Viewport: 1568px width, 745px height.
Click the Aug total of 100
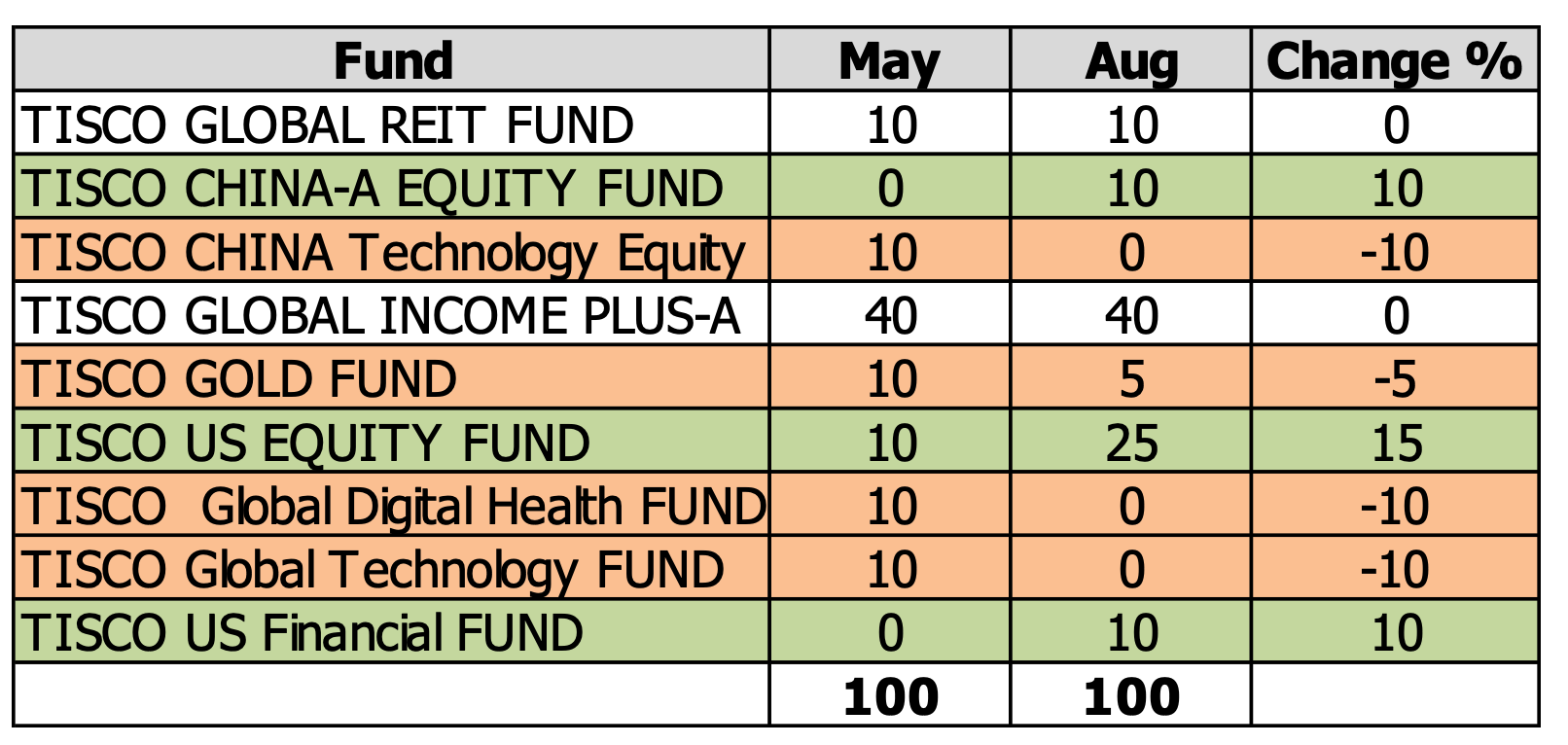coord(1131,696)
